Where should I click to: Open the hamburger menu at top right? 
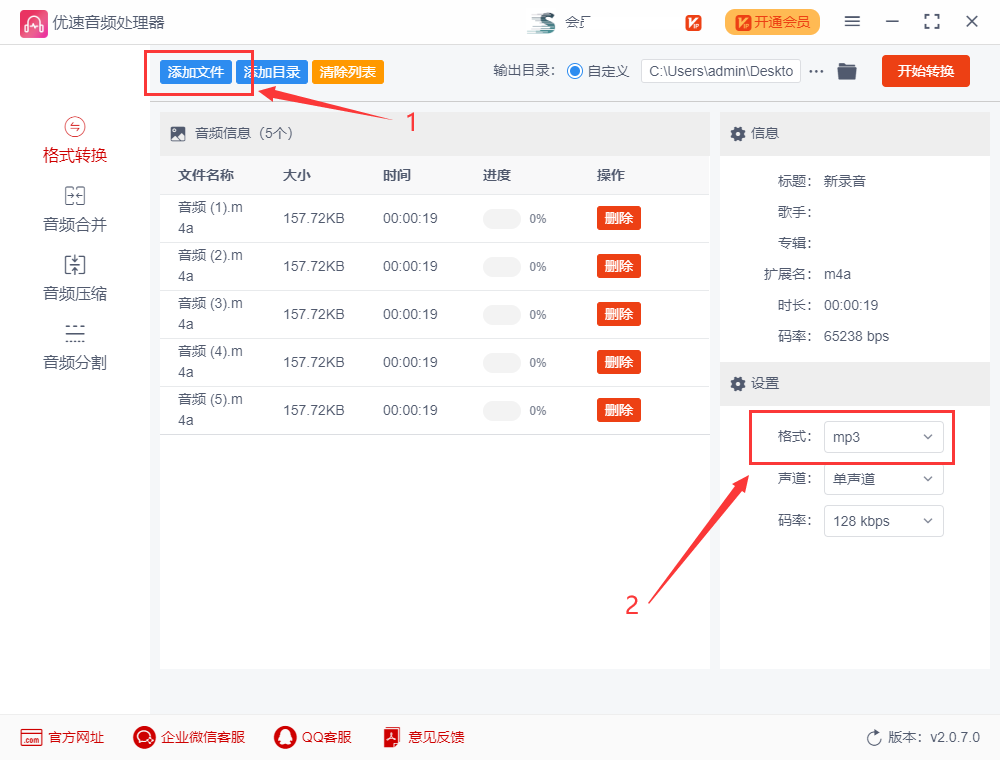click(852, 20)
